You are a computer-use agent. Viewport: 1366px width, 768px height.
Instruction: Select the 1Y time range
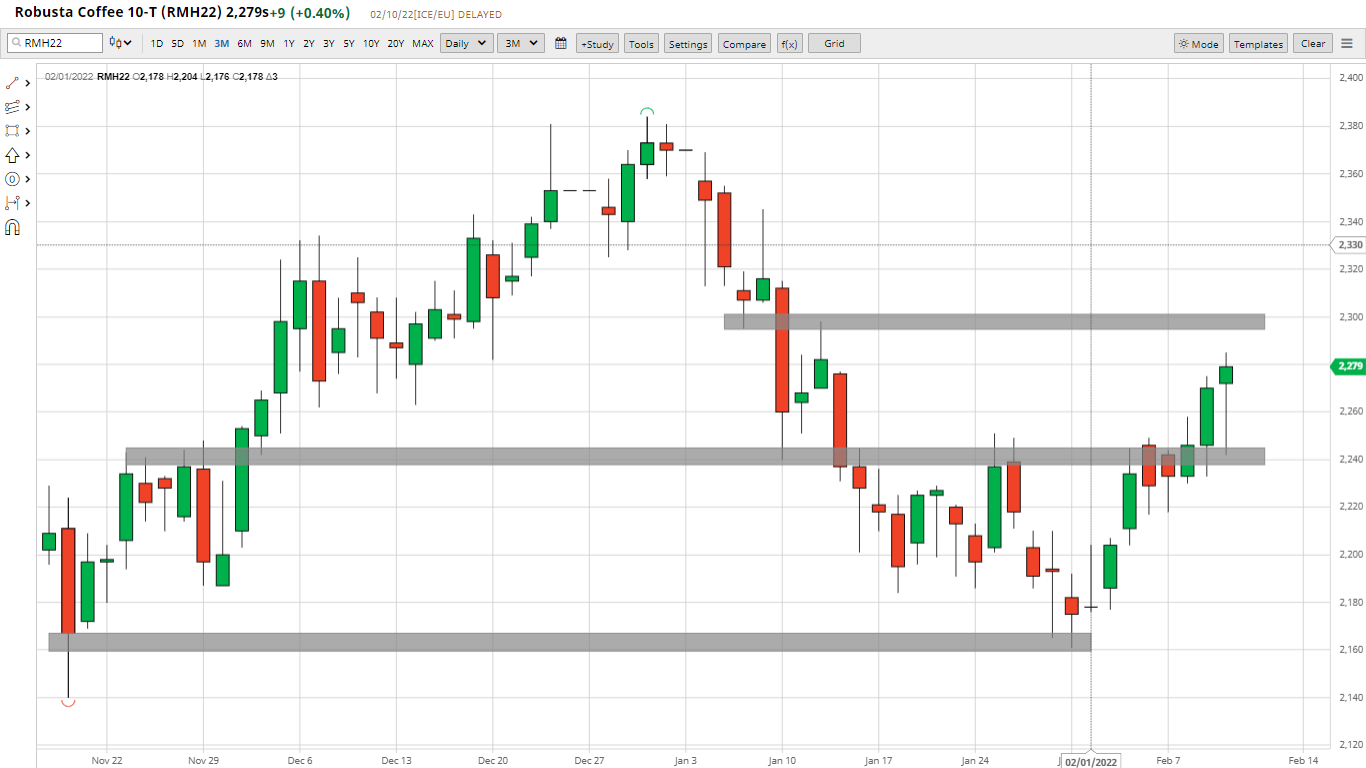tap(289, 44)
